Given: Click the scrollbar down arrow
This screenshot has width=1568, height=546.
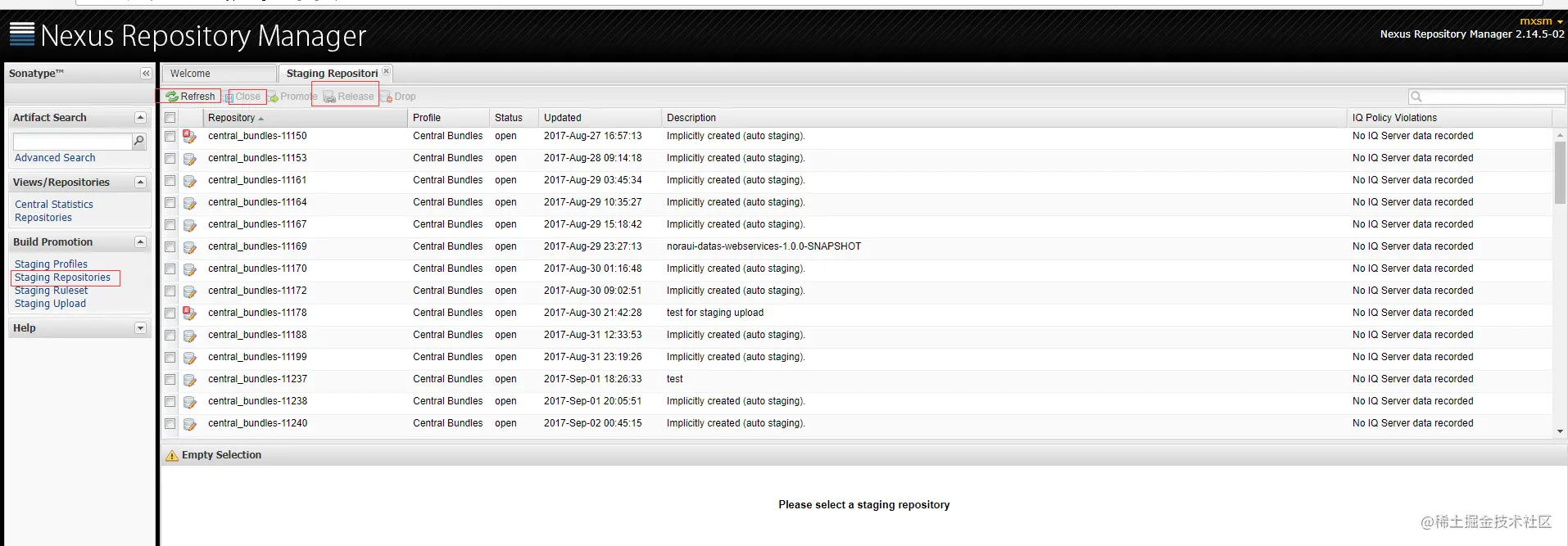Looking at the screenshot, I should tap(1560, 431).
